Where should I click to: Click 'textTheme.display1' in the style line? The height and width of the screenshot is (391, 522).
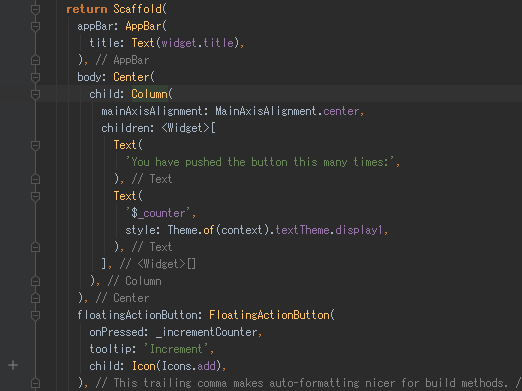(329, 230)
